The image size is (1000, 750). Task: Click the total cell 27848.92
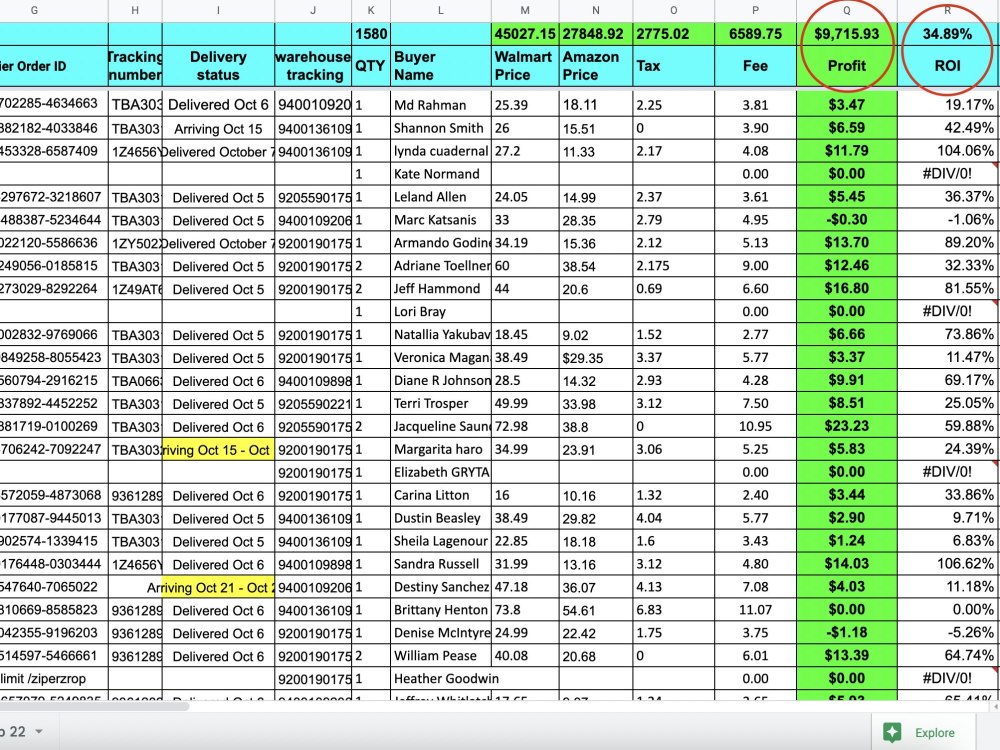pos(596,34)
